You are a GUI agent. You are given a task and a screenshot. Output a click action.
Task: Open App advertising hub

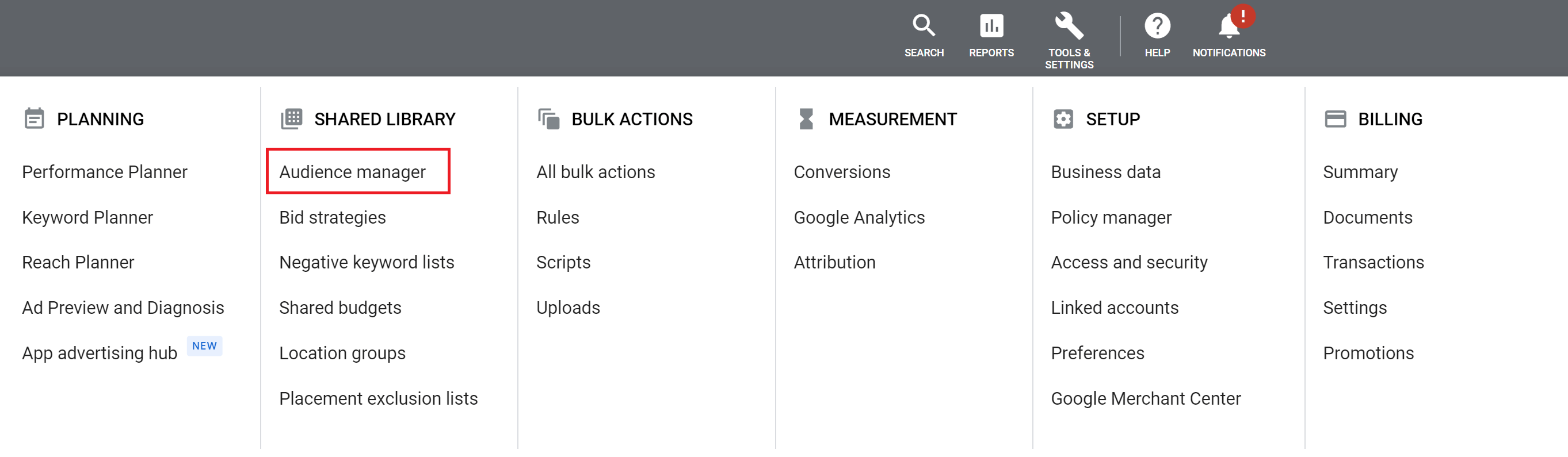(x=99, y=353)
